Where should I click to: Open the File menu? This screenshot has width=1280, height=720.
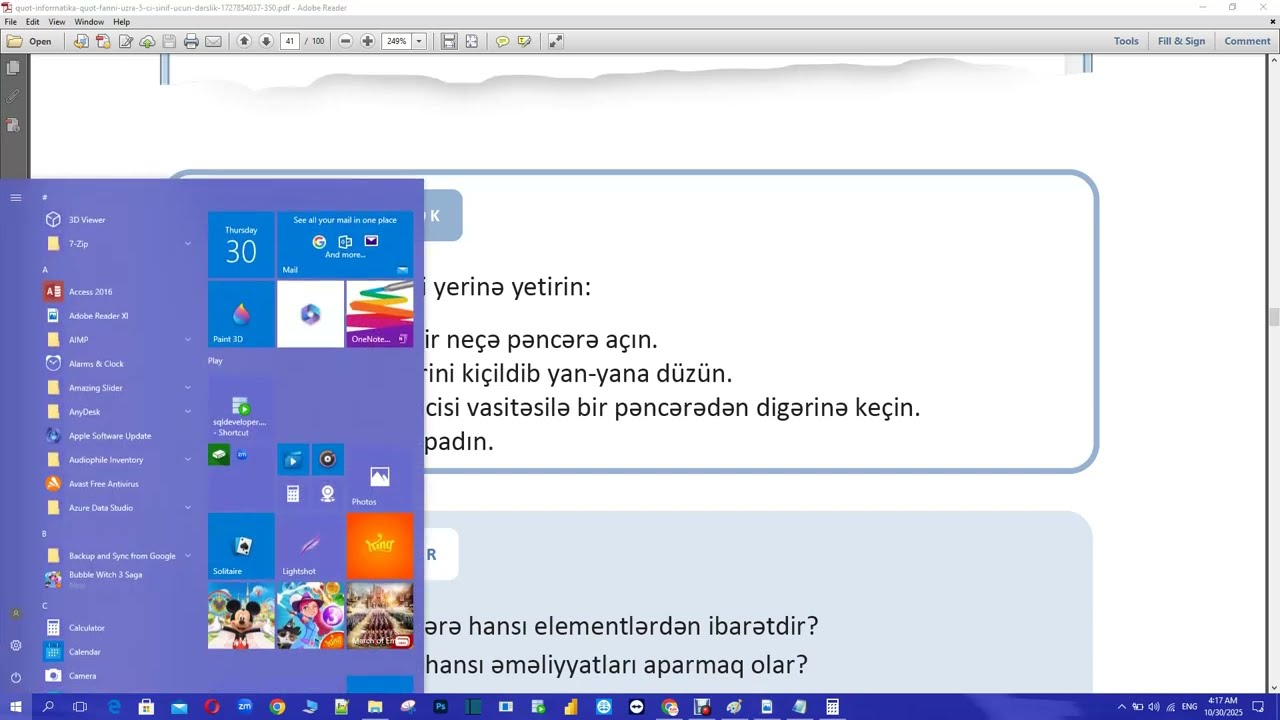coord(11,22)
